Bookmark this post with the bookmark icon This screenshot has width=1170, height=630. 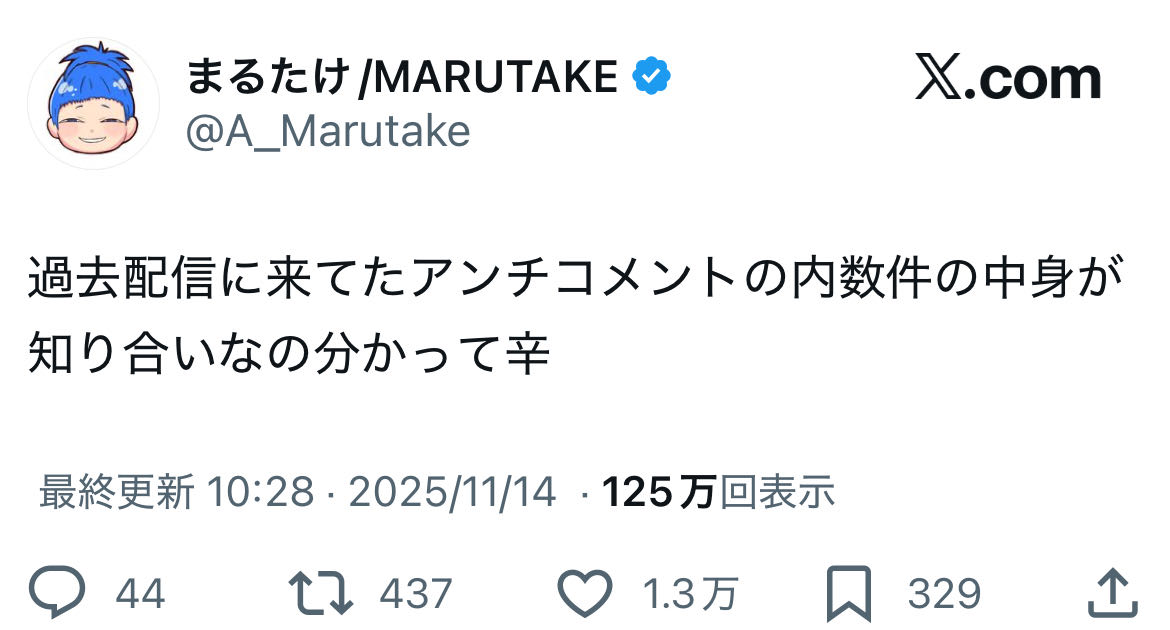[849, 593]
